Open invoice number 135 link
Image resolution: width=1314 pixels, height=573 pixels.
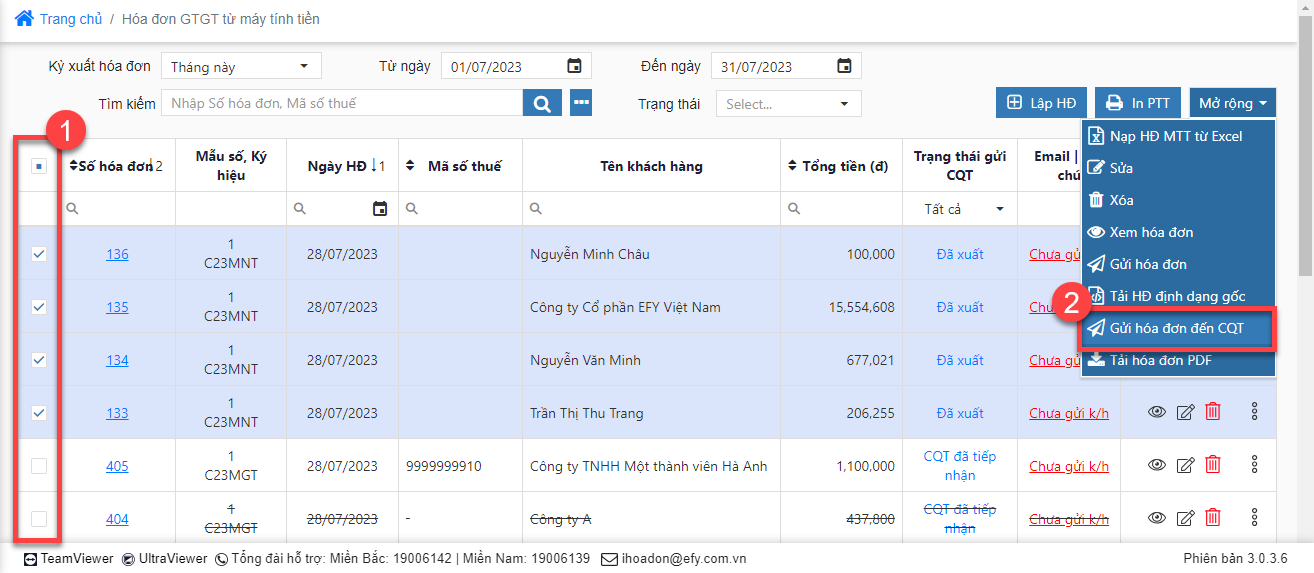[117, 307]
